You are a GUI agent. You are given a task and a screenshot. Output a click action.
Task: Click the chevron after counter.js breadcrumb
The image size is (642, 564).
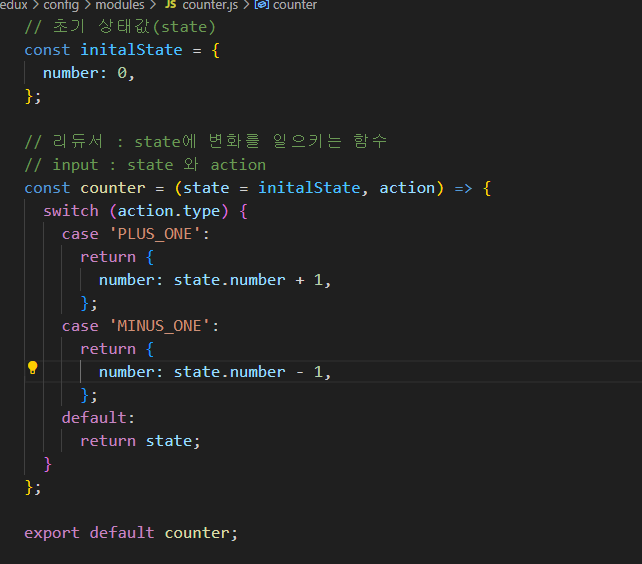[x=246, y=5]
